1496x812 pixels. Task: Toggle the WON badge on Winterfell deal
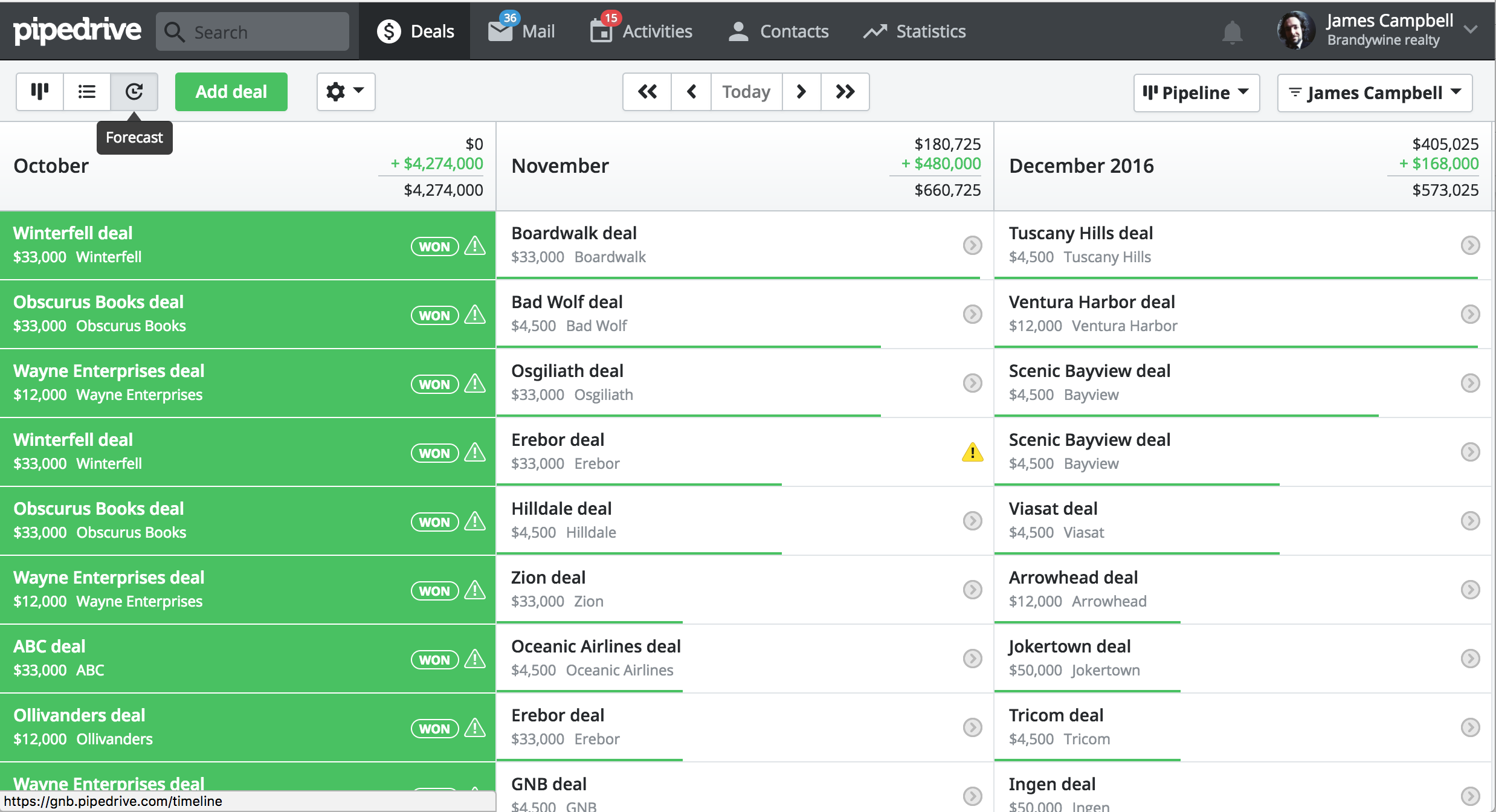click(x=434, y=246)
